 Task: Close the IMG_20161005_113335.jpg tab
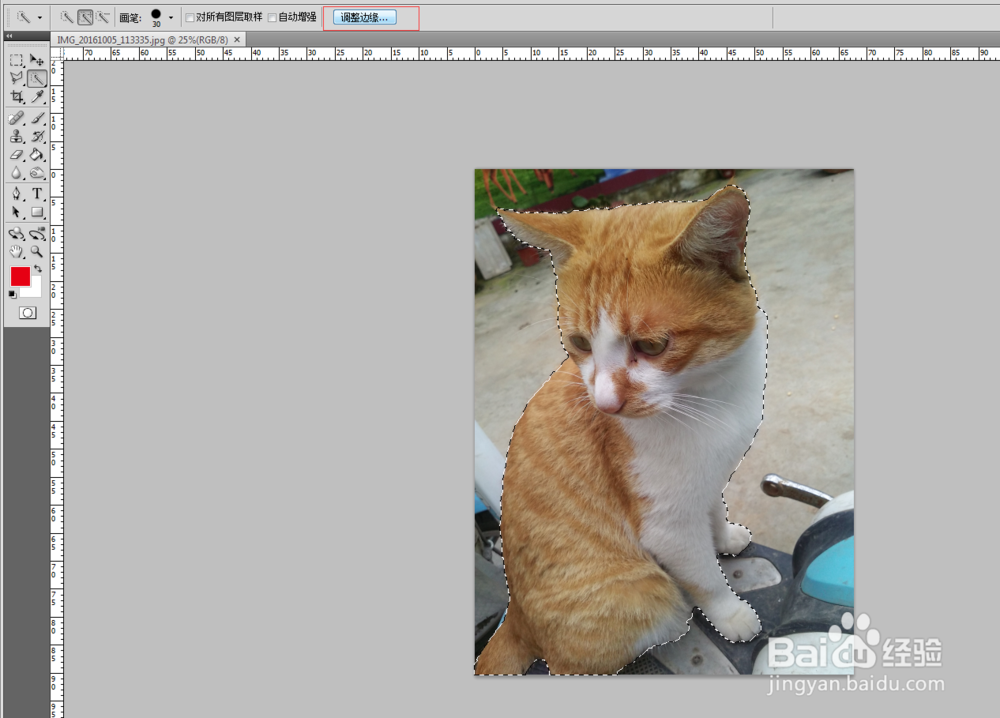[x=237, y=40]
